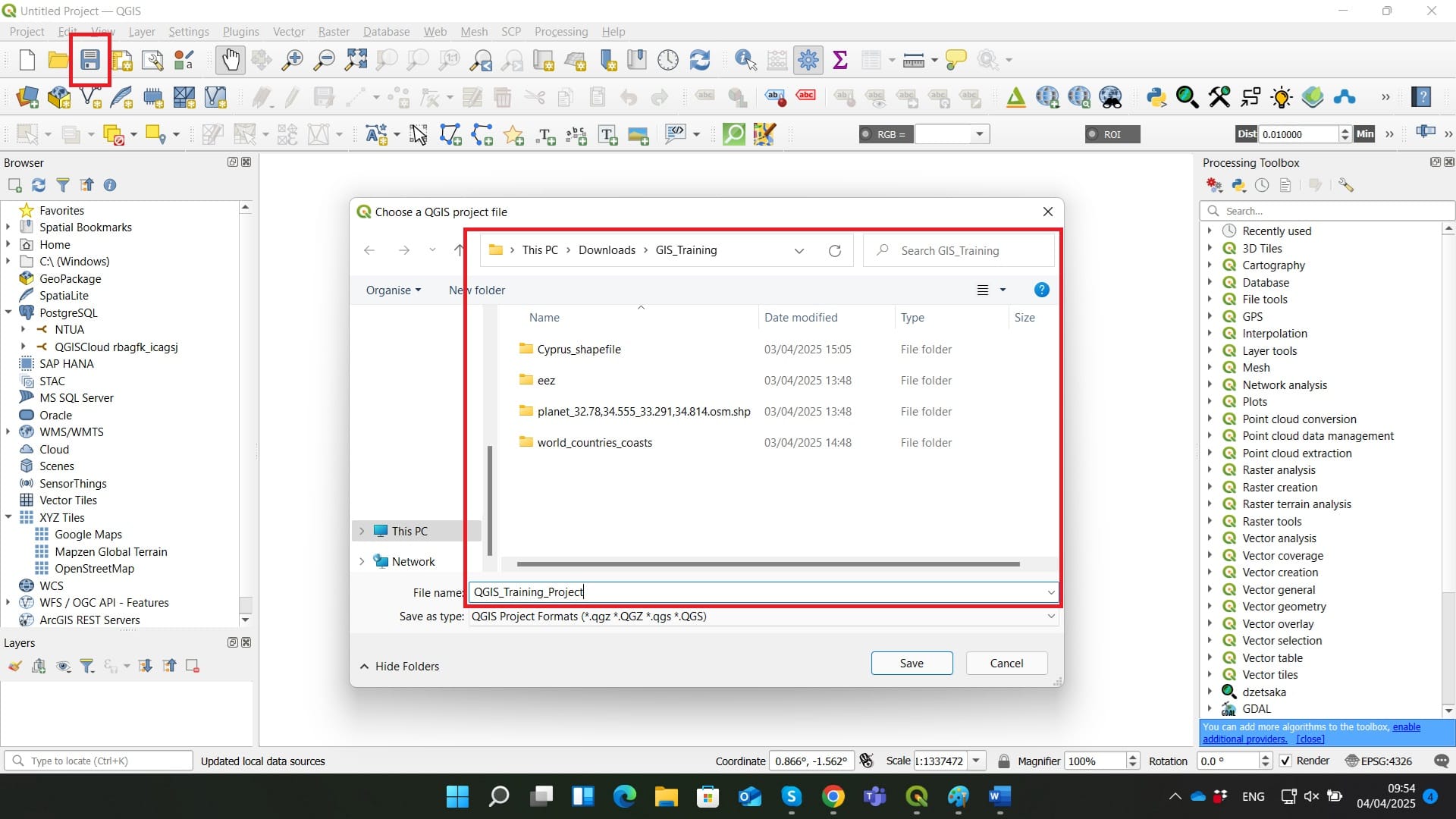The width and height of the screenshot is (1456, 819).
Task: Expand the PostgreSQL NTUA connection
Action: pyautogui.click(x=23, y=329)
